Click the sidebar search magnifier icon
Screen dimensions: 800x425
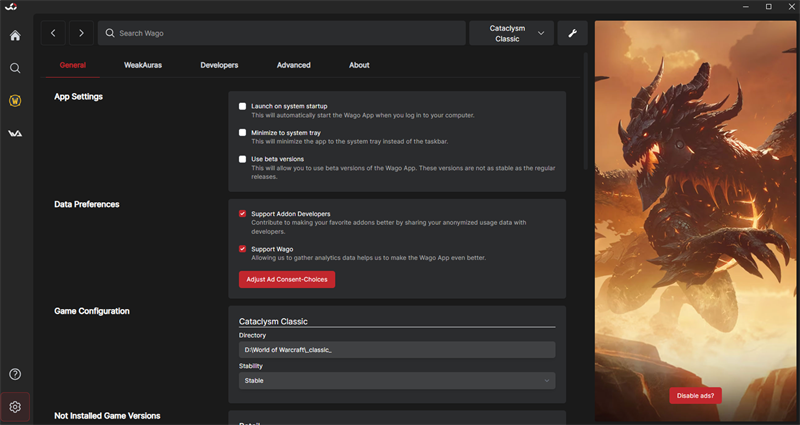click(15, 68)
